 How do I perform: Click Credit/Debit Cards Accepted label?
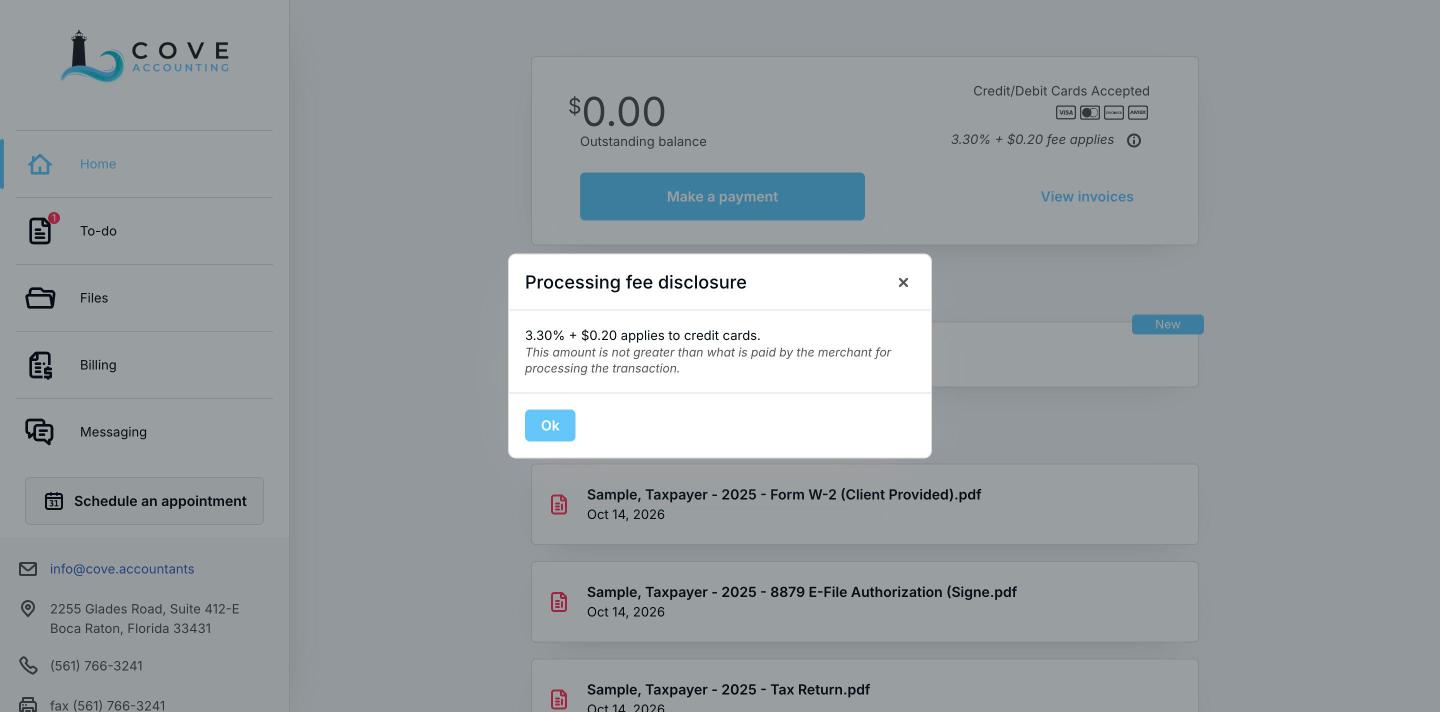click(1061, 91)
